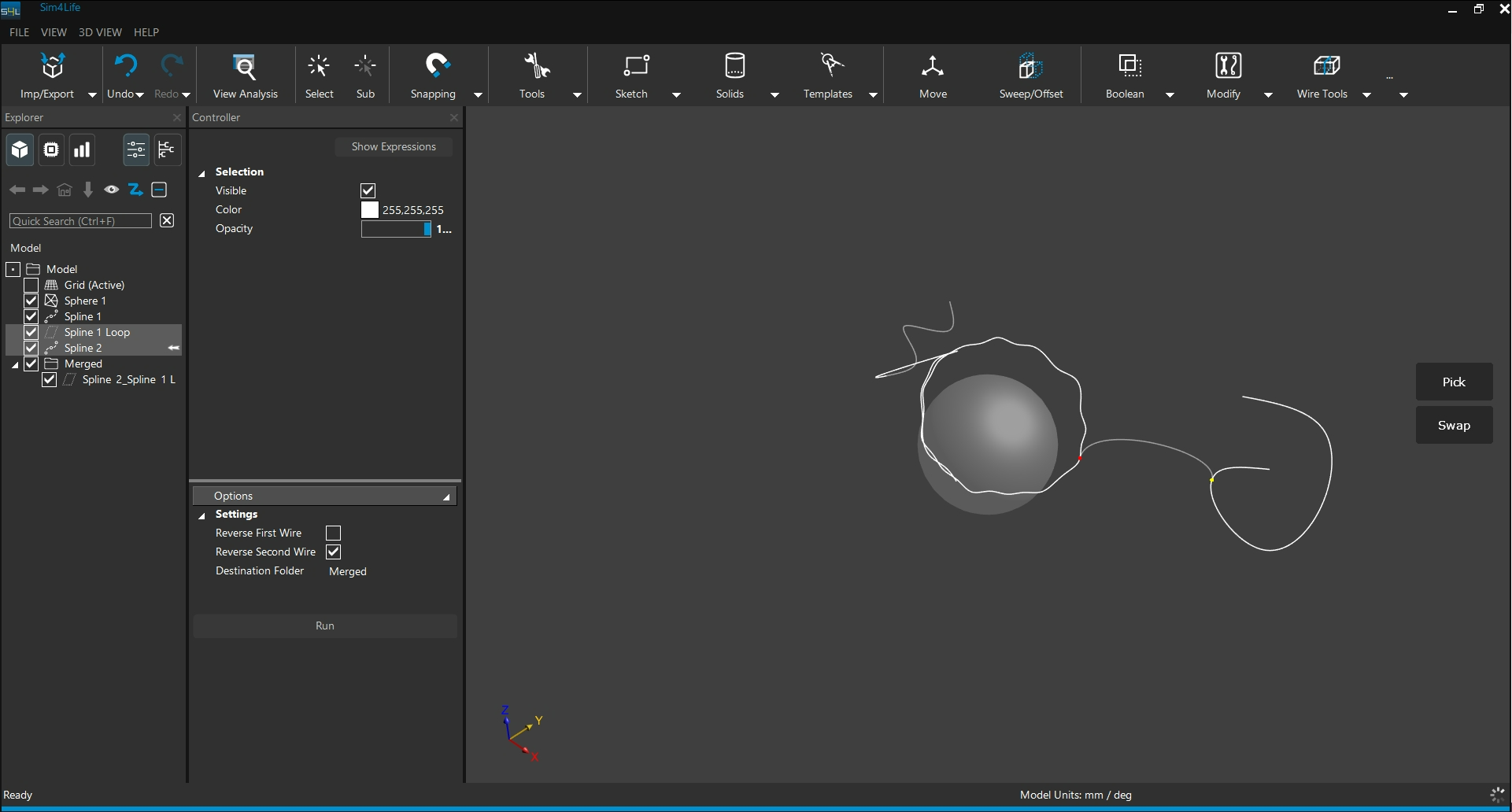Select the Boolean operations icon
This screenshot has width=1512, height=812.
point(1129,66)
